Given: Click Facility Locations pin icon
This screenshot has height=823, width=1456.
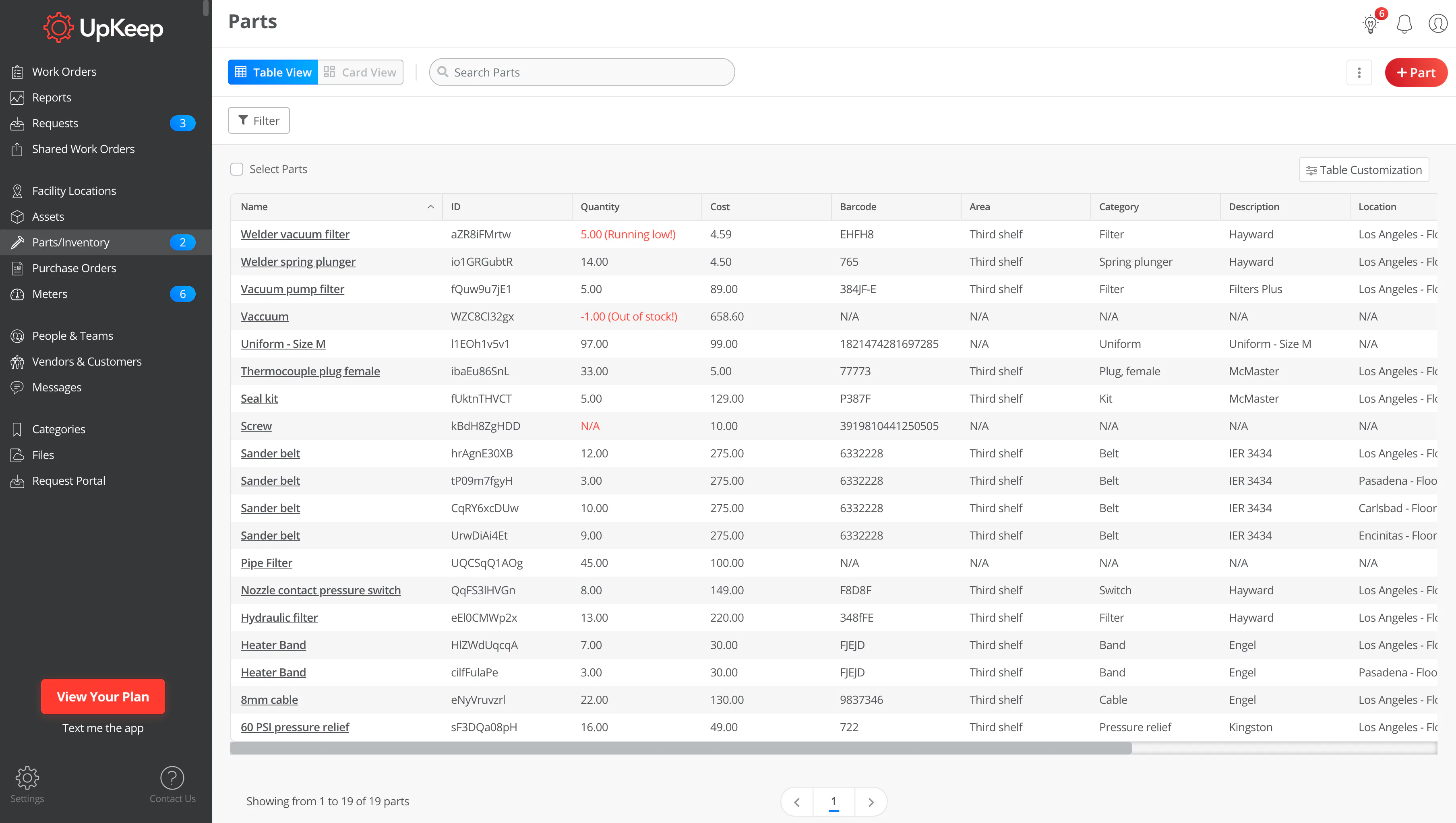Looking at the screenshot, I should click(18, 191).
